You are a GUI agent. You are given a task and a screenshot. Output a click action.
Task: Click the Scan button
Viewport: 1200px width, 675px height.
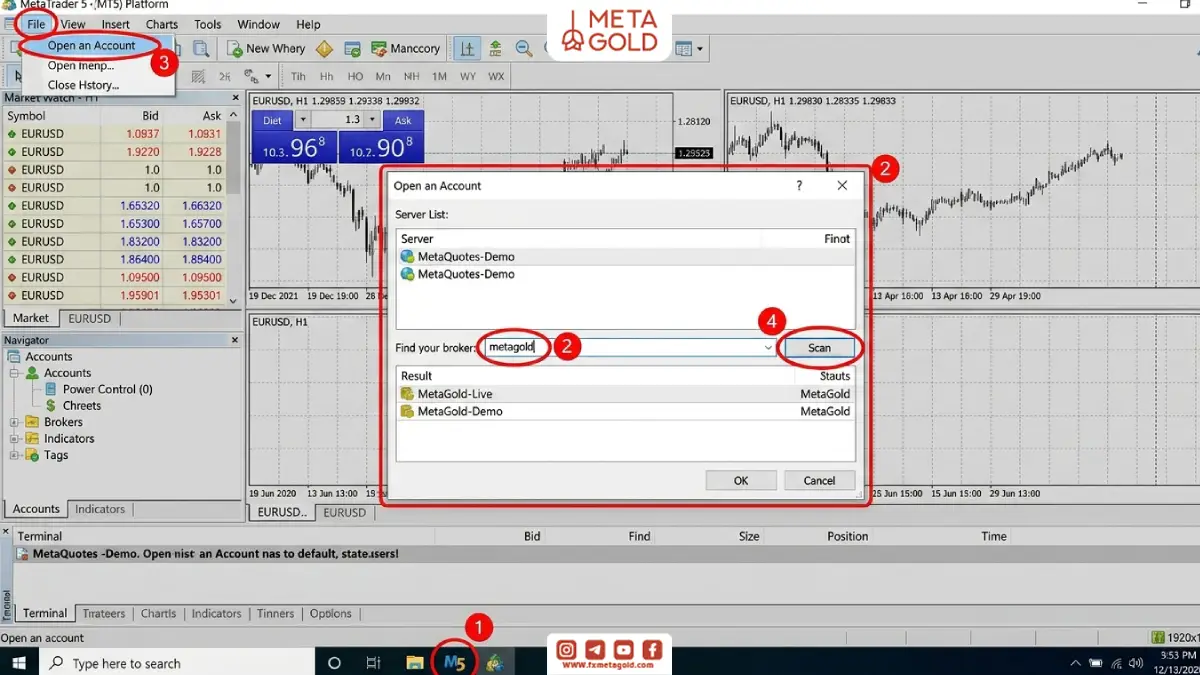pos(819,348)
